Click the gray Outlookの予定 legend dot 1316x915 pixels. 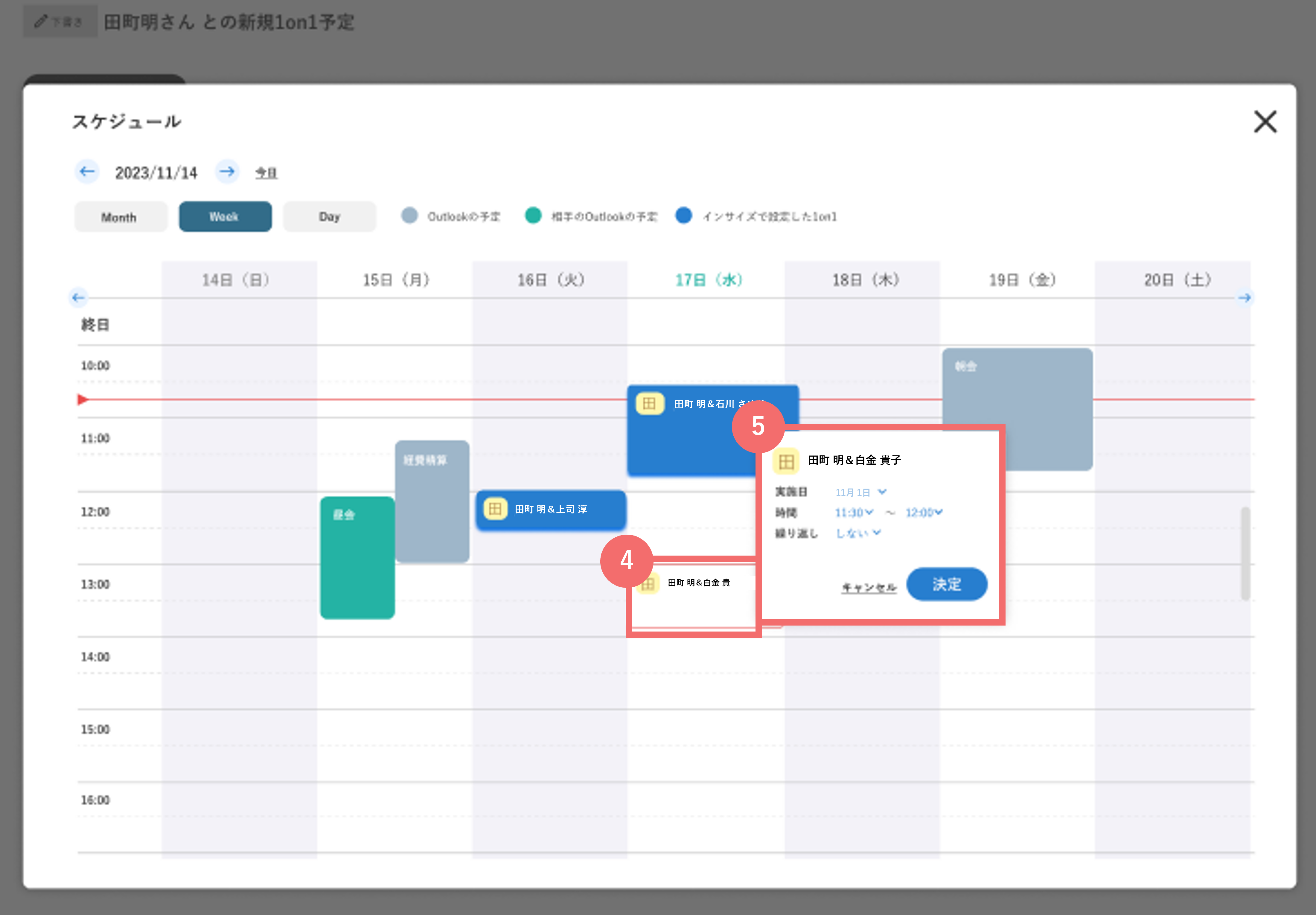point(409,215)
